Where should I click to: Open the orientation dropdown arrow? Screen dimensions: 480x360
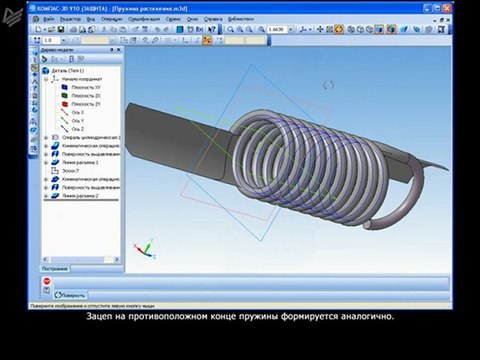point(310,30)
